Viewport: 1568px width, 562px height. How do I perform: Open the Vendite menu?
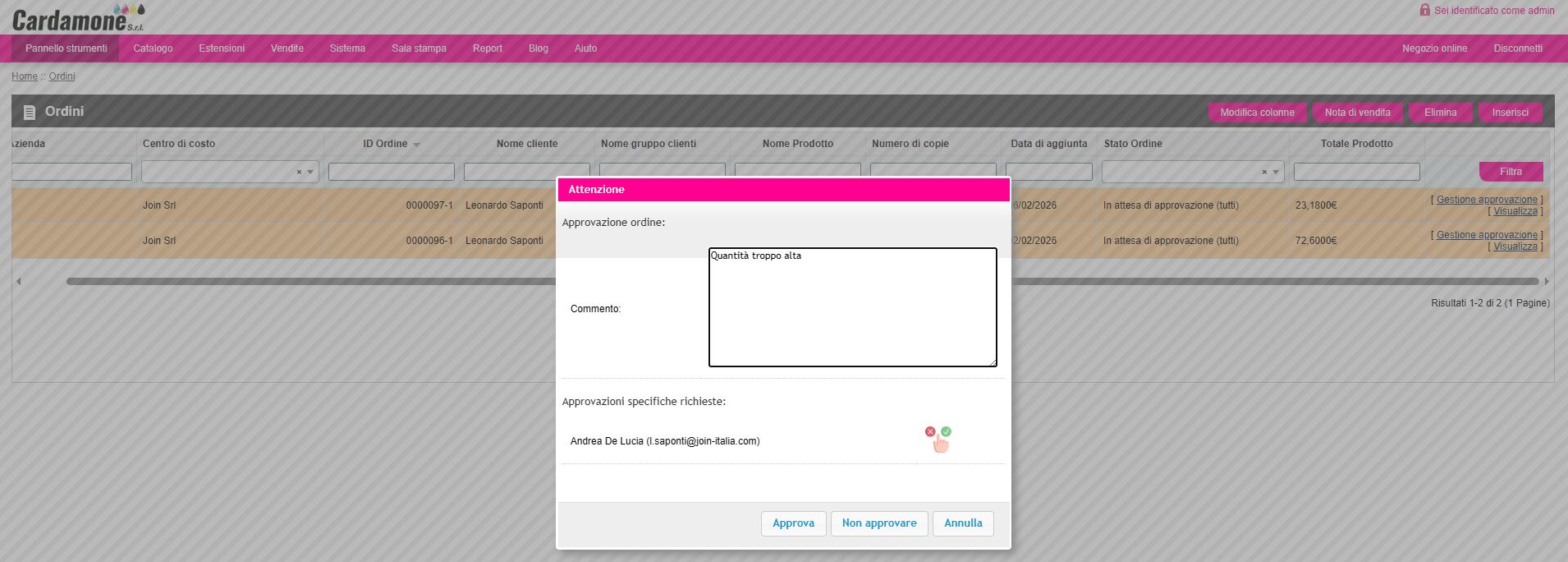click(x=287, y=48)
